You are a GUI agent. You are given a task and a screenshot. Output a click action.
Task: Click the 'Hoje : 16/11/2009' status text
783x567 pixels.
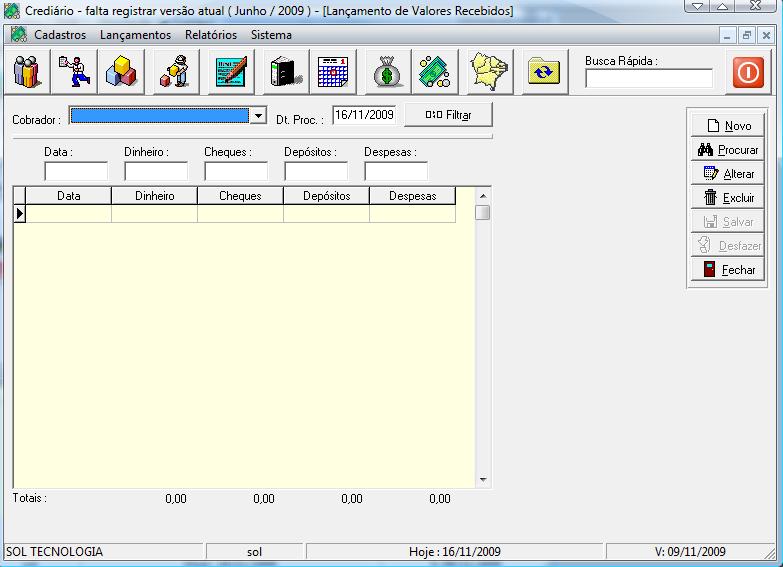coord(454,552)
